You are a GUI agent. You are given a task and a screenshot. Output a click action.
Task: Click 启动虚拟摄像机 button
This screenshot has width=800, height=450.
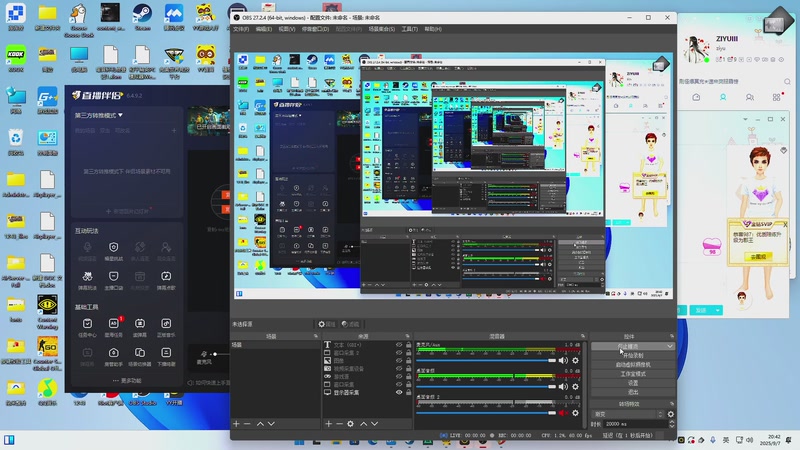(x=633, y=364)
